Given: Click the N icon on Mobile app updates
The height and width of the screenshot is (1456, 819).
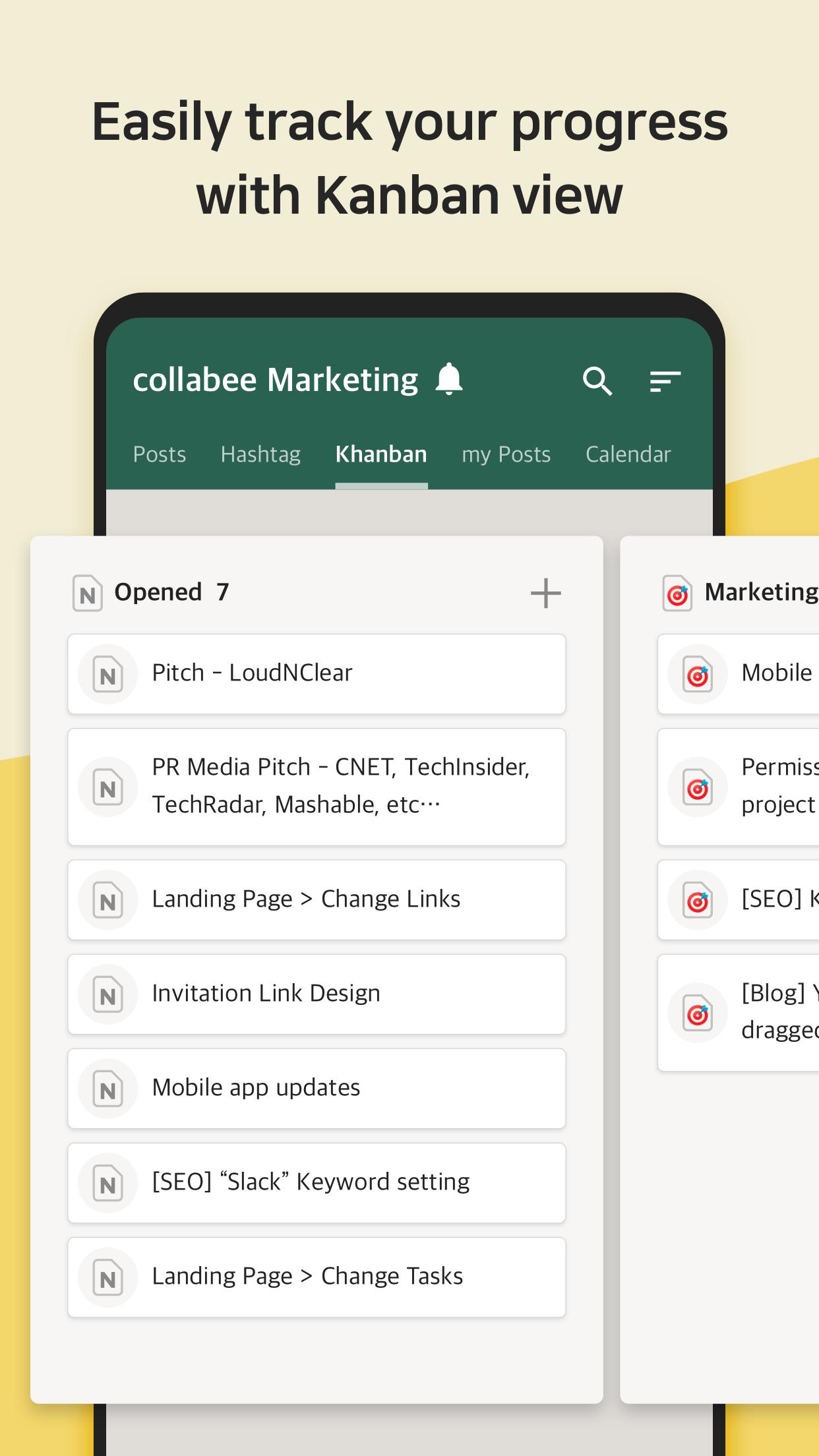Looking at the screenshot, I should pyautogui.click(x=107, y=1089).
